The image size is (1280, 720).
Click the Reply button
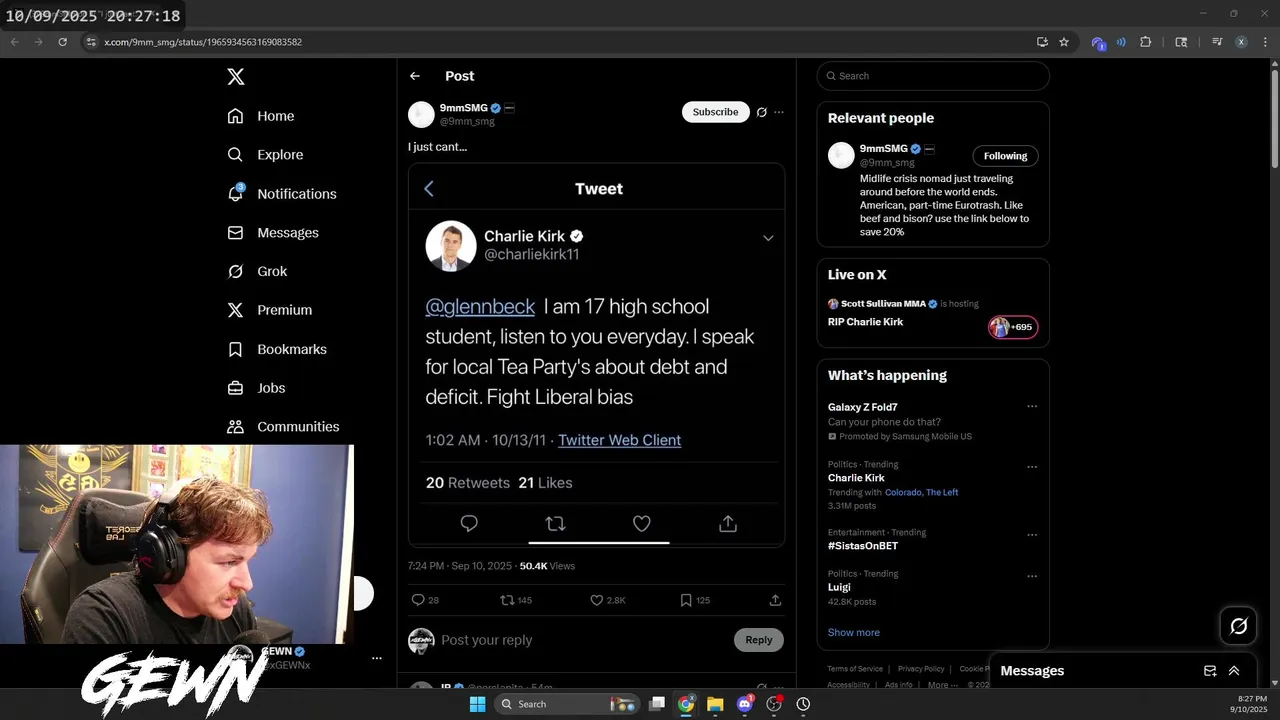click(x=759, y=640)
